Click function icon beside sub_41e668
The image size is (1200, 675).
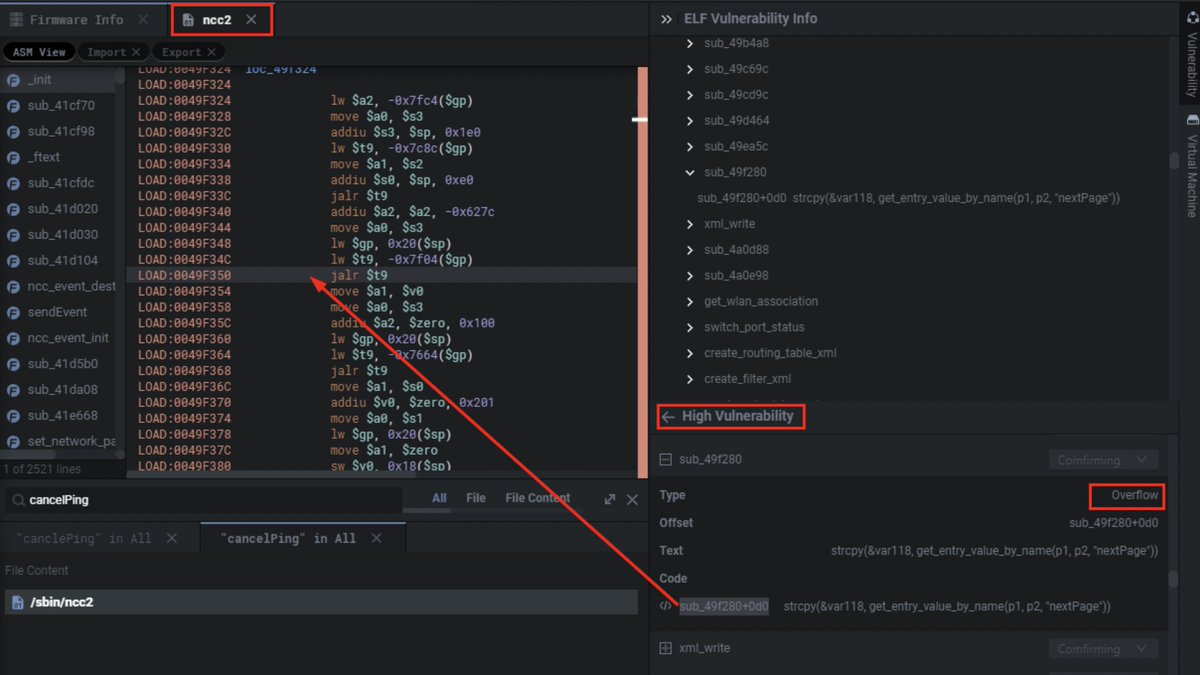tap(14, 416)
